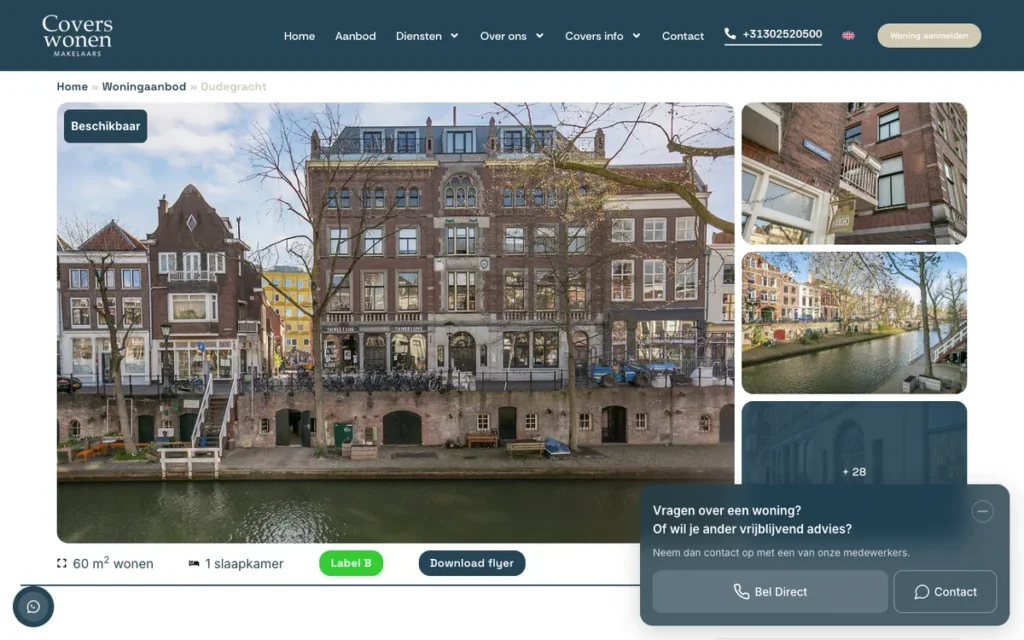The height and width of the screenshot is (640, 1024).
Task: Click the bed icon beside 1 slaapkamer
Action: [x=194, y=563]
